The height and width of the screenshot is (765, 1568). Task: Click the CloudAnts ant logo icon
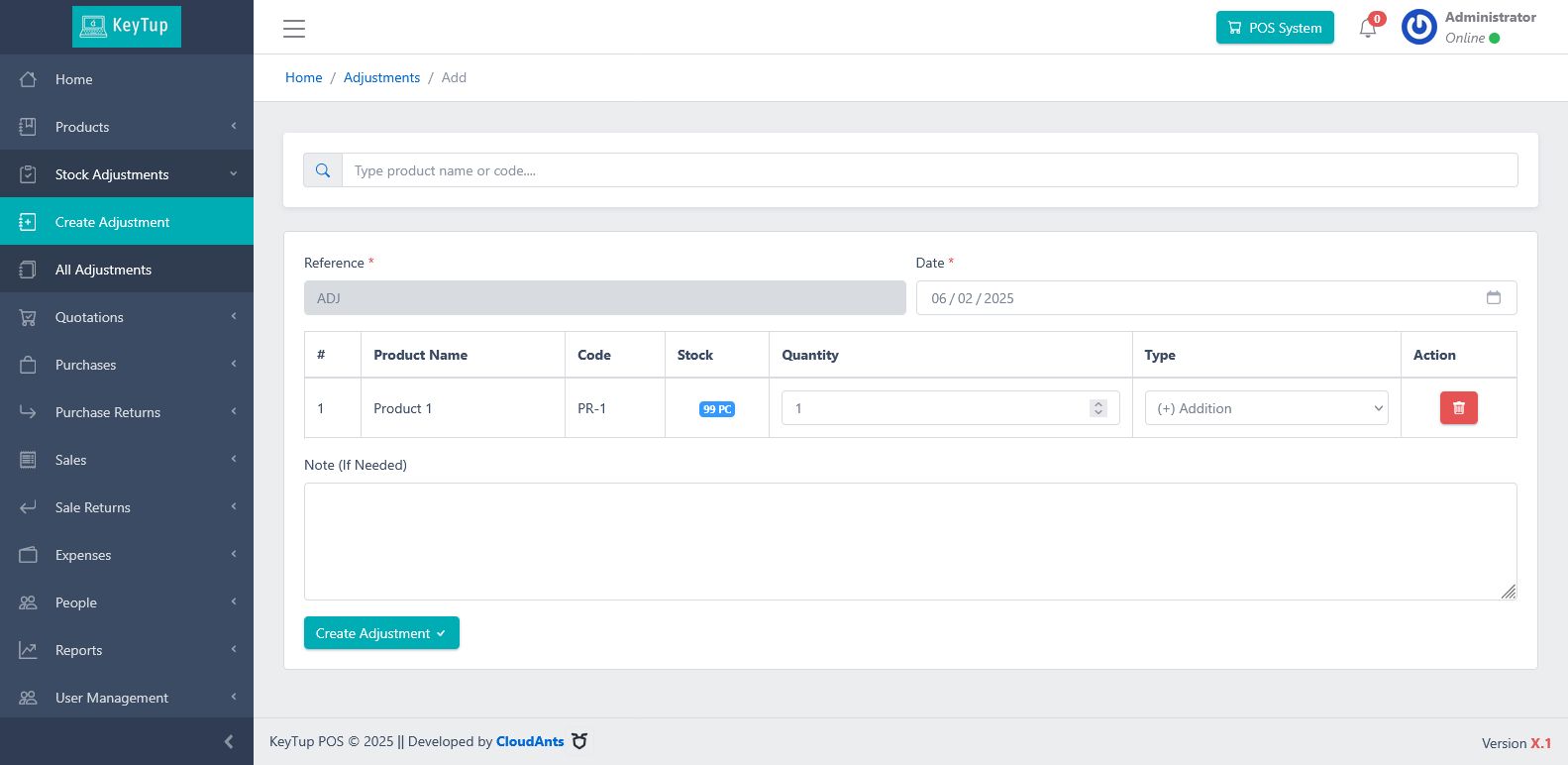pos(579,741)
